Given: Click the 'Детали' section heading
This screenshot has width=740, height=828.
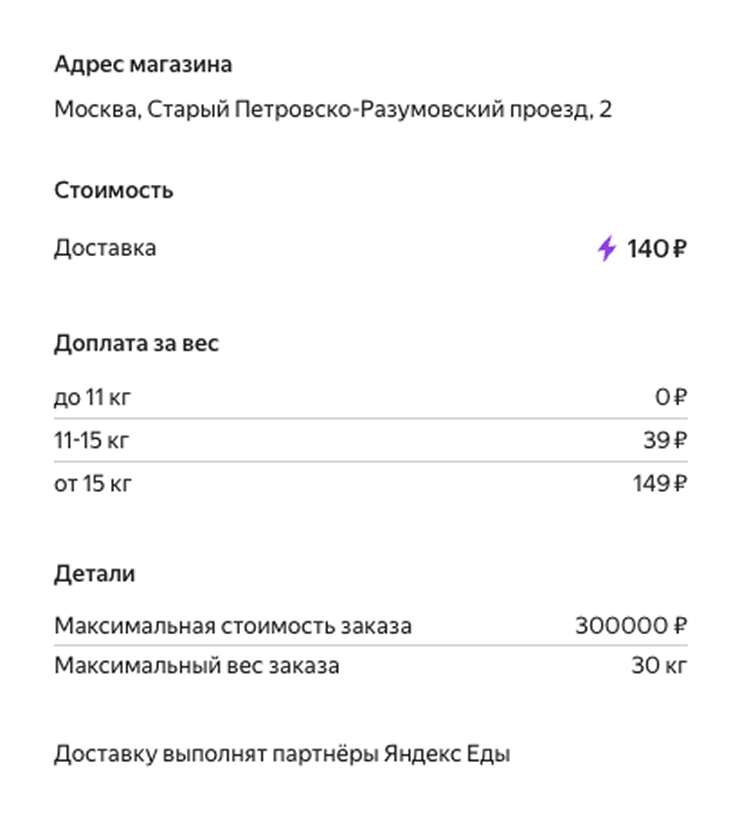Looking at the screenshot, I should click(95, 573).
